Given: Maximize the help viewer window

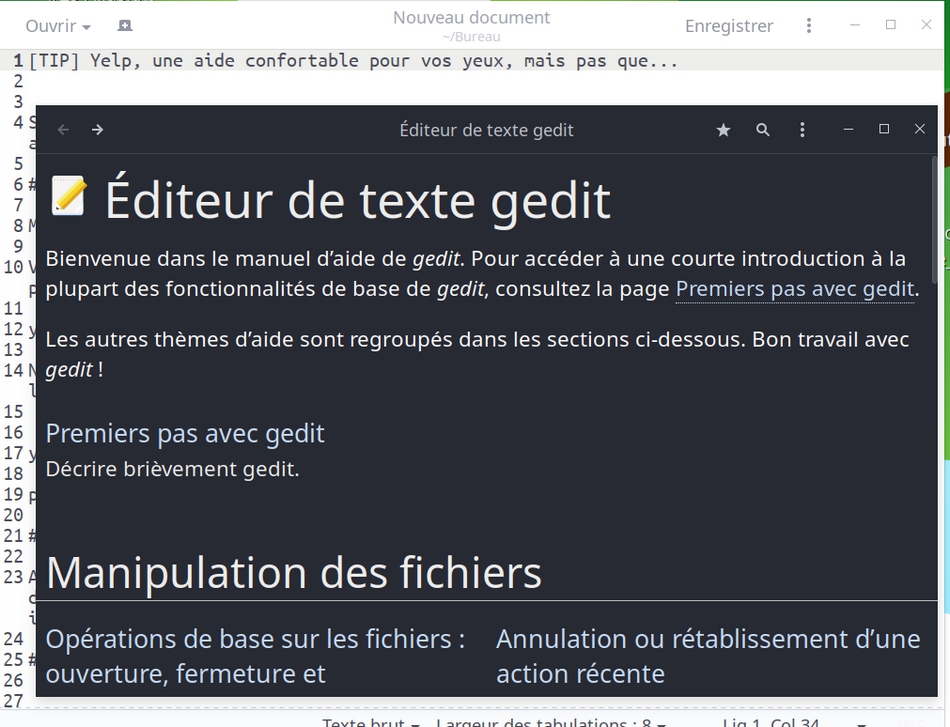Looking at the screenshot, I should (x=884, y=130).
